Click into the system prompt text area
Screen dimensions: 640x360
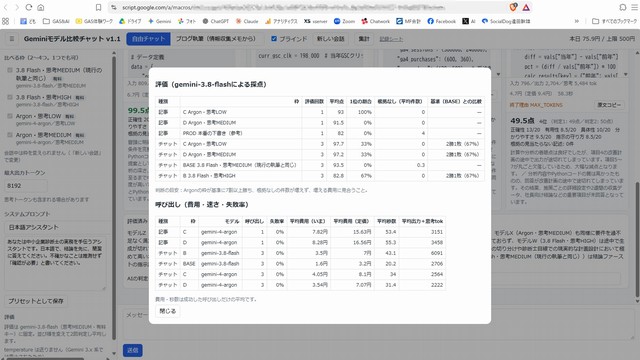(x=56, y=263)
